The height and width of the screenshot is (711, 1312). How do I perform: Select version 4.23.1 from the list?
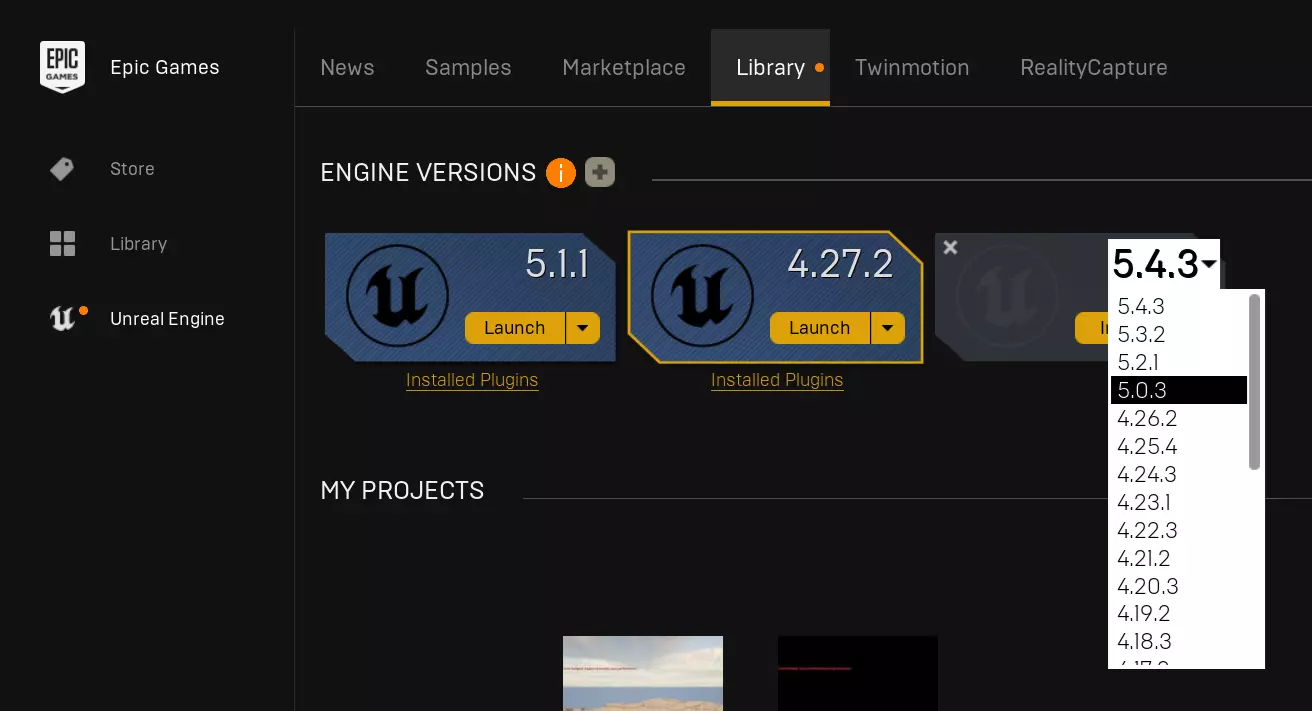pyautogui.click(x=1179, y=502)
